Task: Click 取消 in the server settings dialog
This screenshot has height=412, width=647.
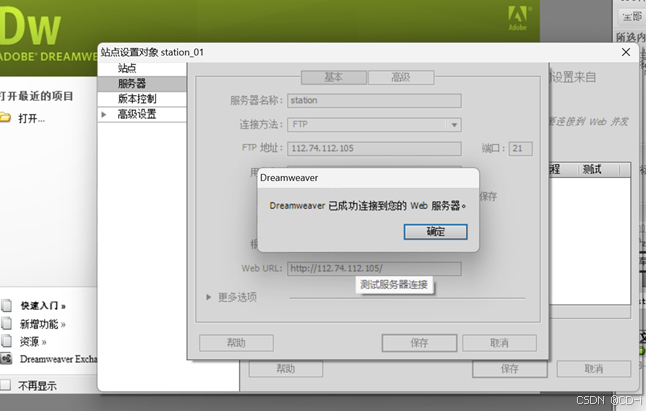Action: click(499, 343)
